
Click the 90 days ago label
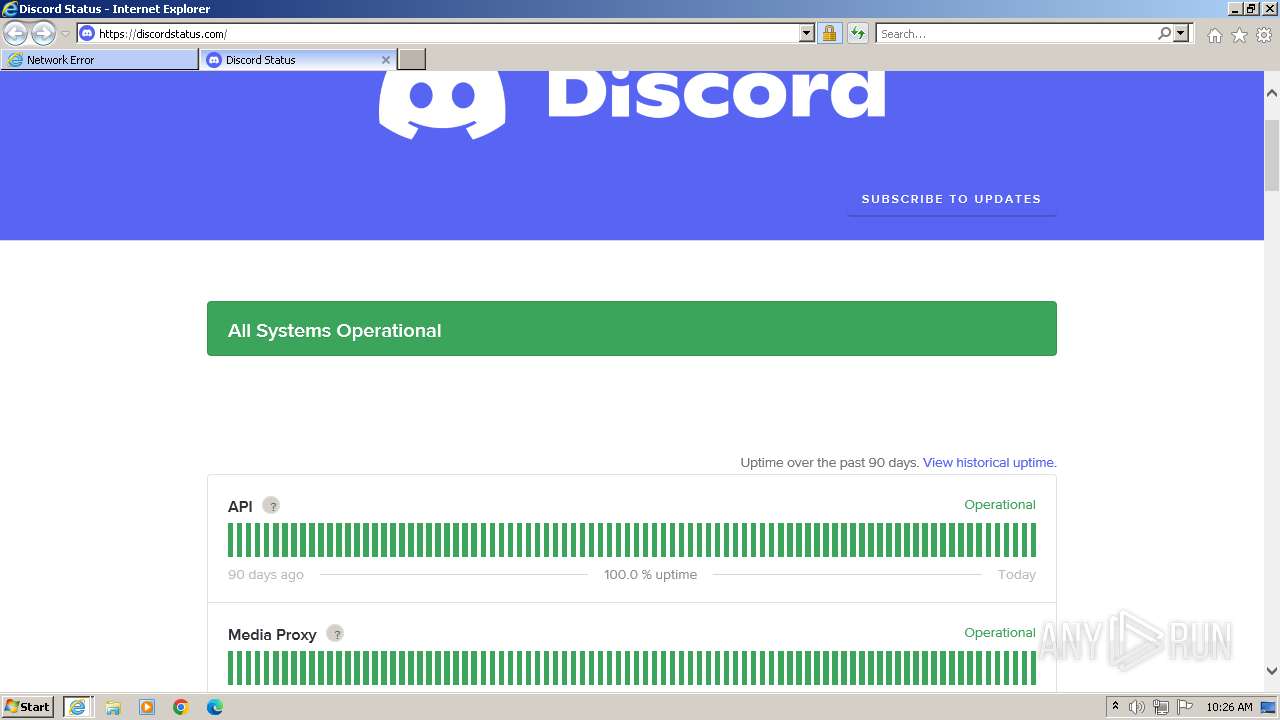pyautogui.click(x=266, y=574)
